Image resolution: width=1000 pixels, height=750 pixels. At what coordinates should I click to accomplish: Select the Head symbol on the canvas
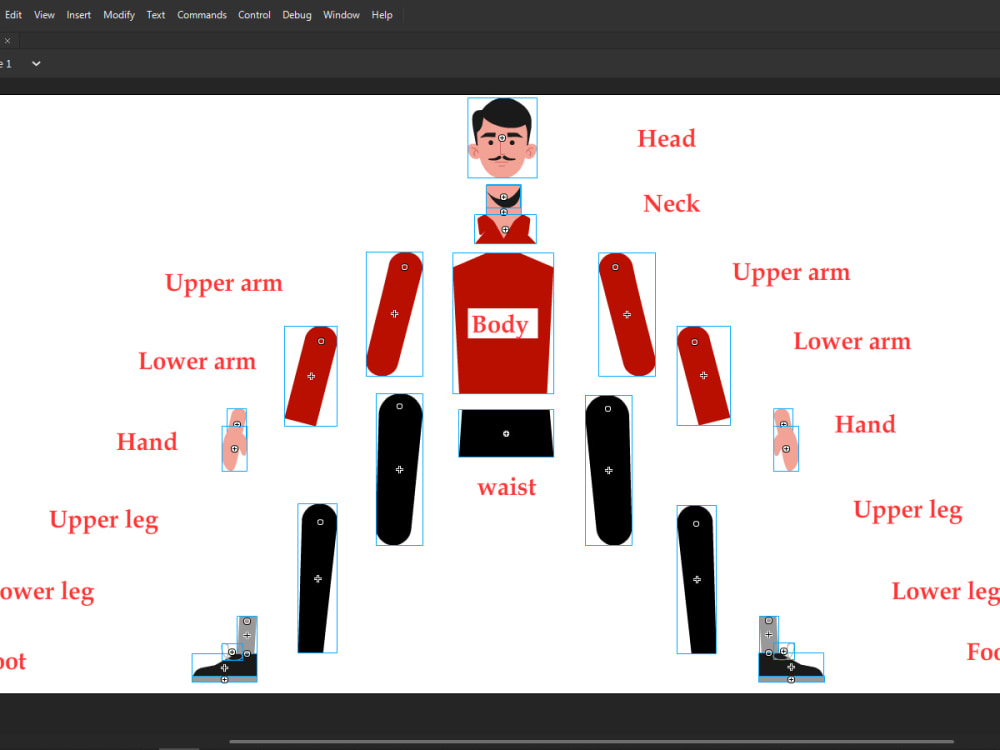click(502, 137)
